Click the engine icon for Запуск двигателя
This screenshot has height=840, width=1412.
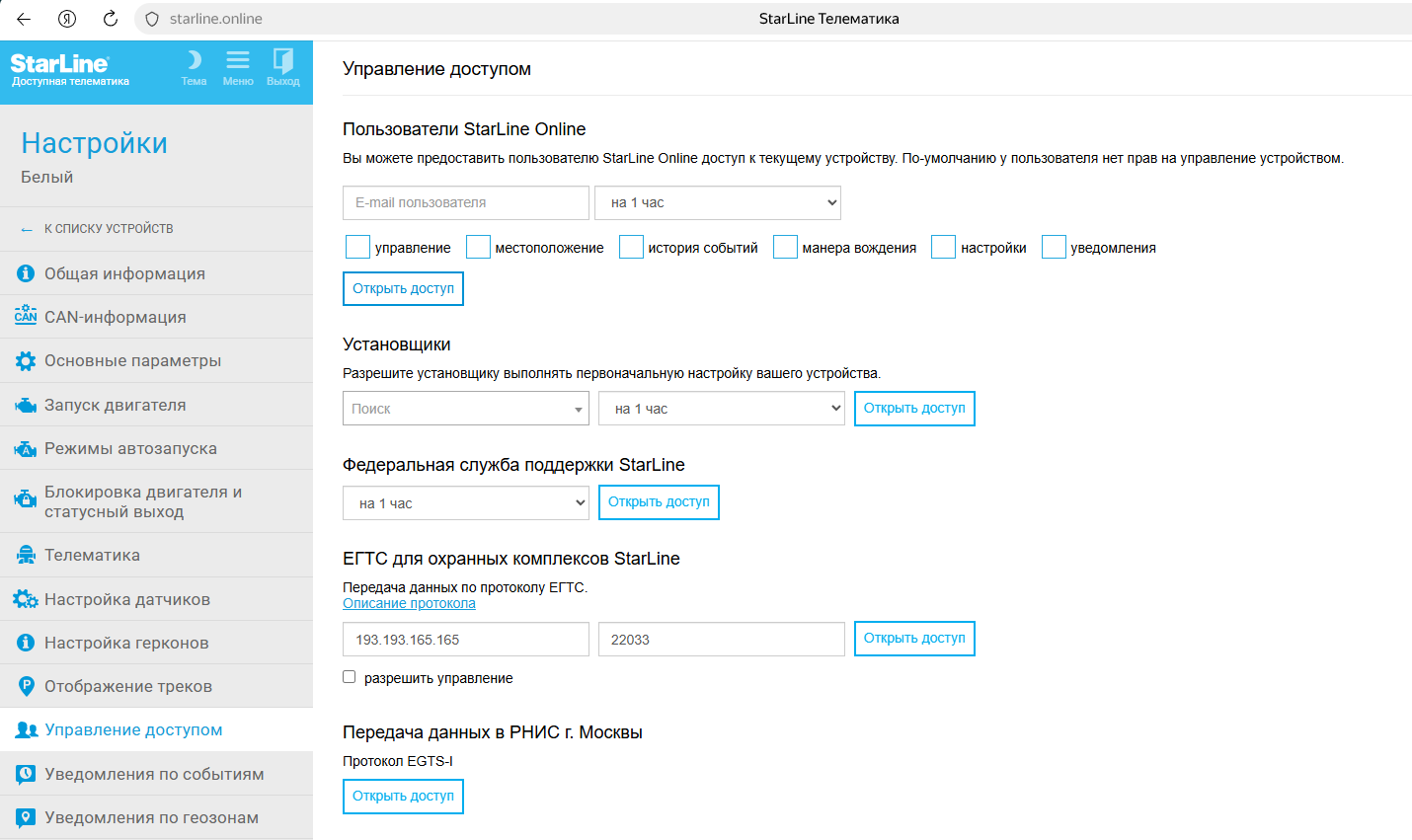click(26, 406)
